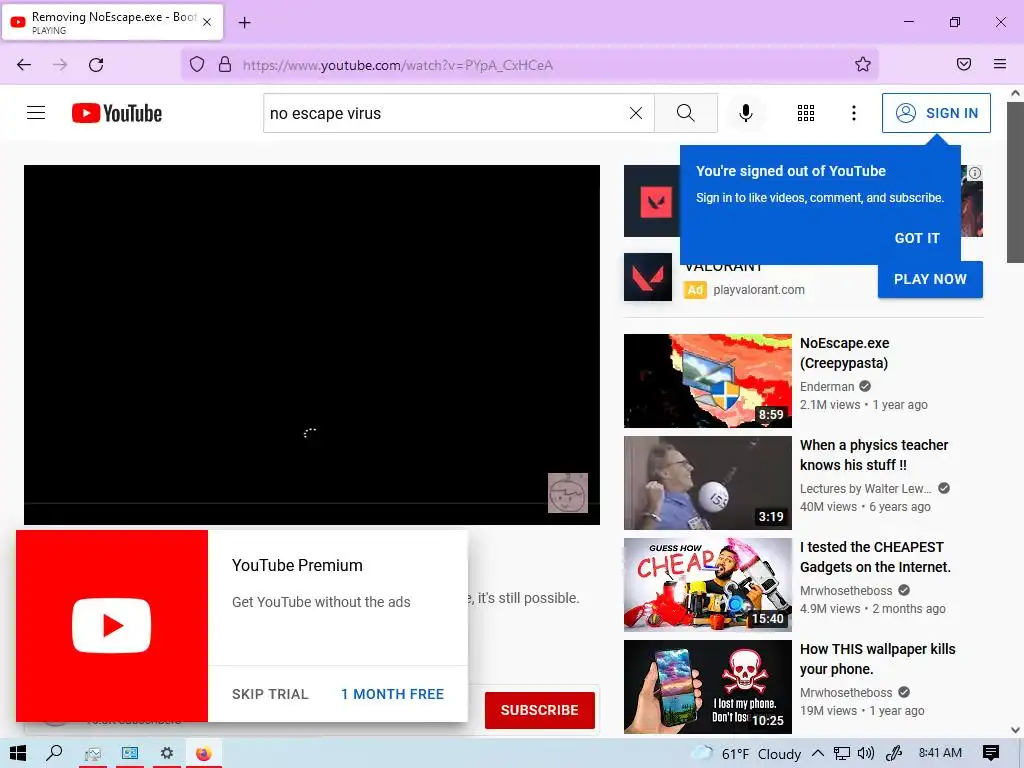Reload the page with refresh icon
This screenshot has height=768, width=1024.
click(x=96, y=65)
